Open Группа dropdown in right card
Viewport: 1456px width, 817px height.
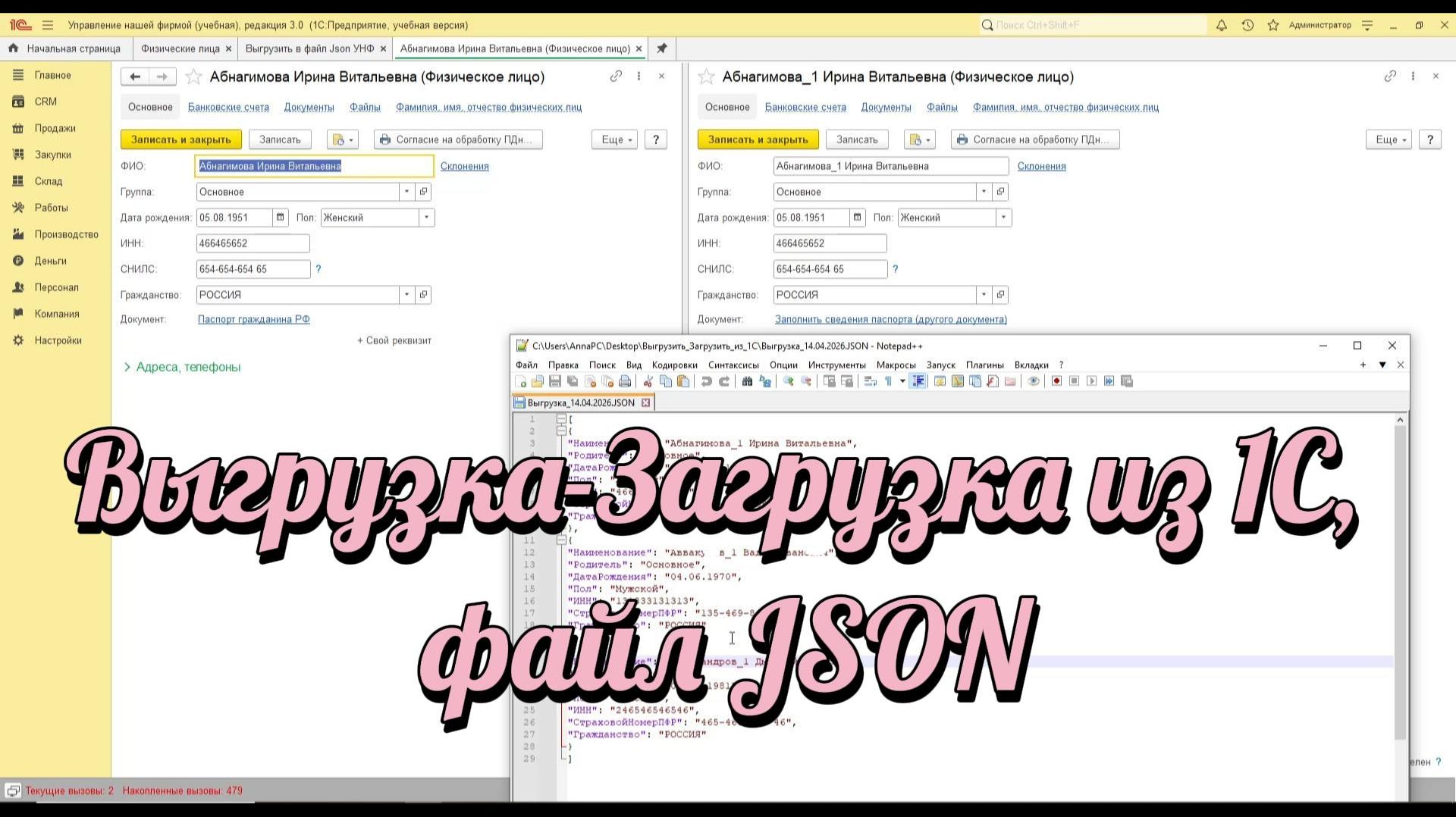984,192
